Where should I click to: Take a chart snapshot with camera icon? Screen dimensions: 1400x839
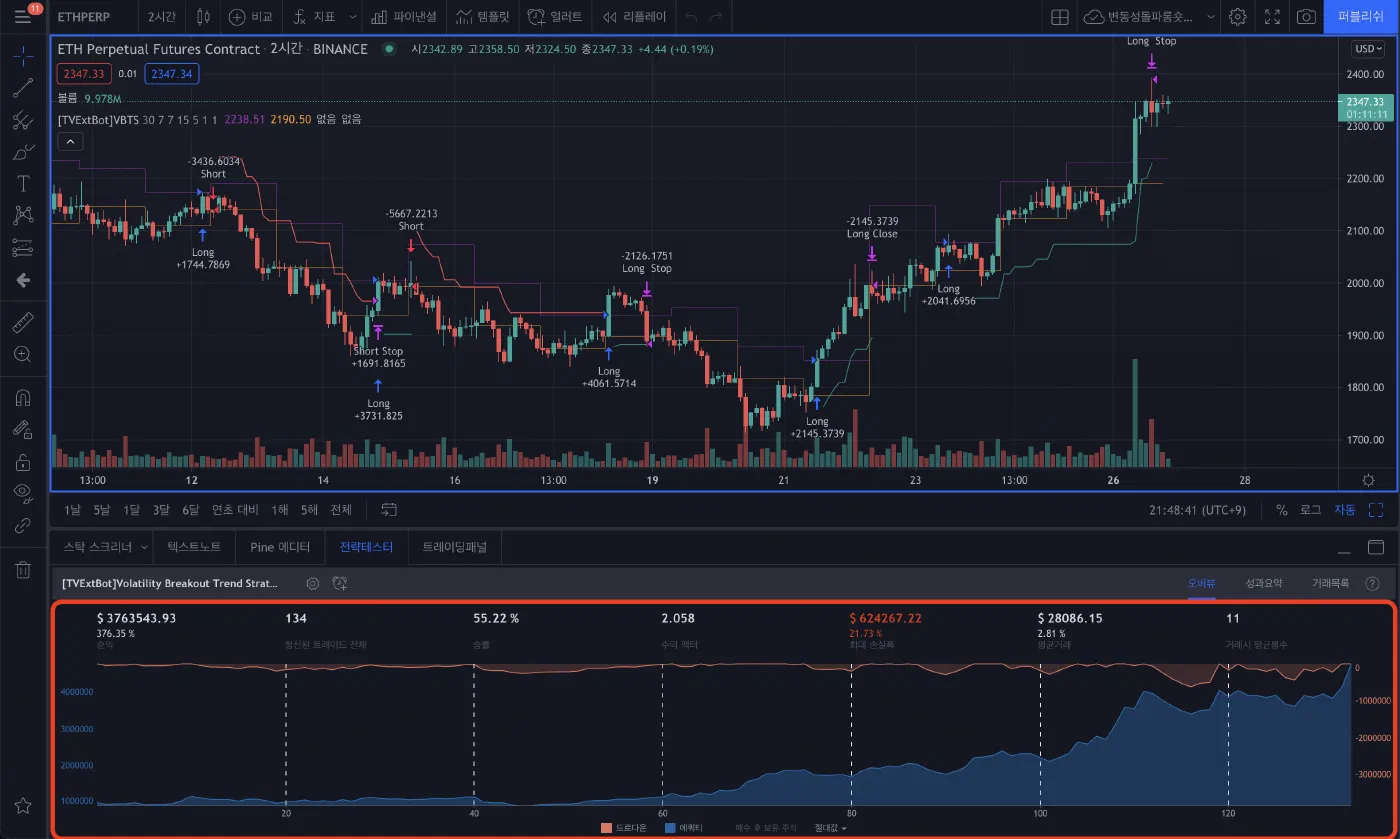pyautogui.click(x=1306, y=17)
